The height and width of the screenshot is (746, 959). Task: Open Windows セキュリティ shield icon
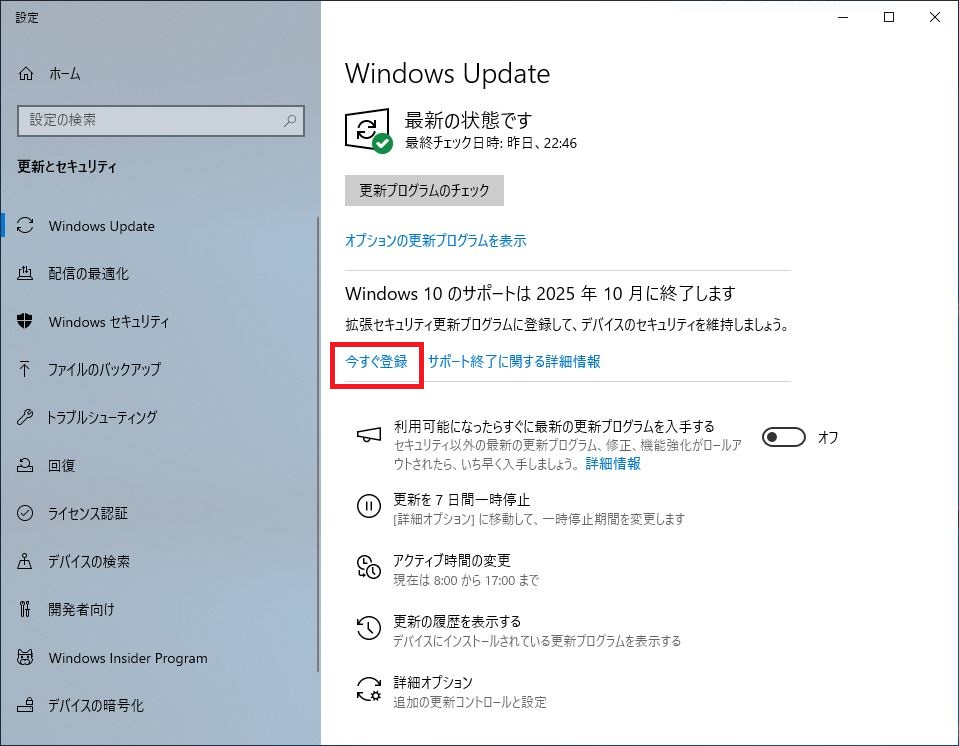click(27, 322)
